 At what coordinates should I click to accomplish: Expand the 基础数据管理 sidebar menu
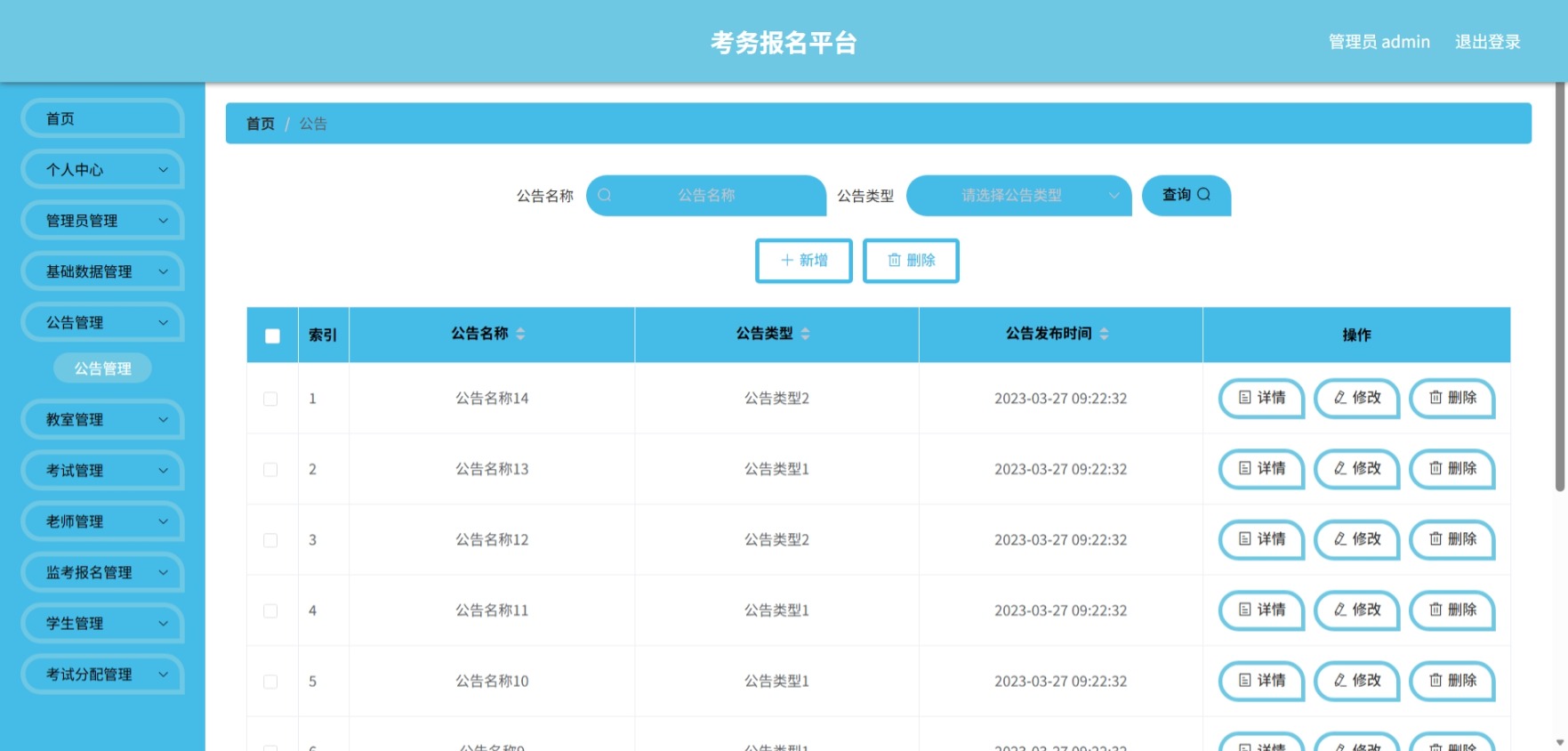point(102,271)
